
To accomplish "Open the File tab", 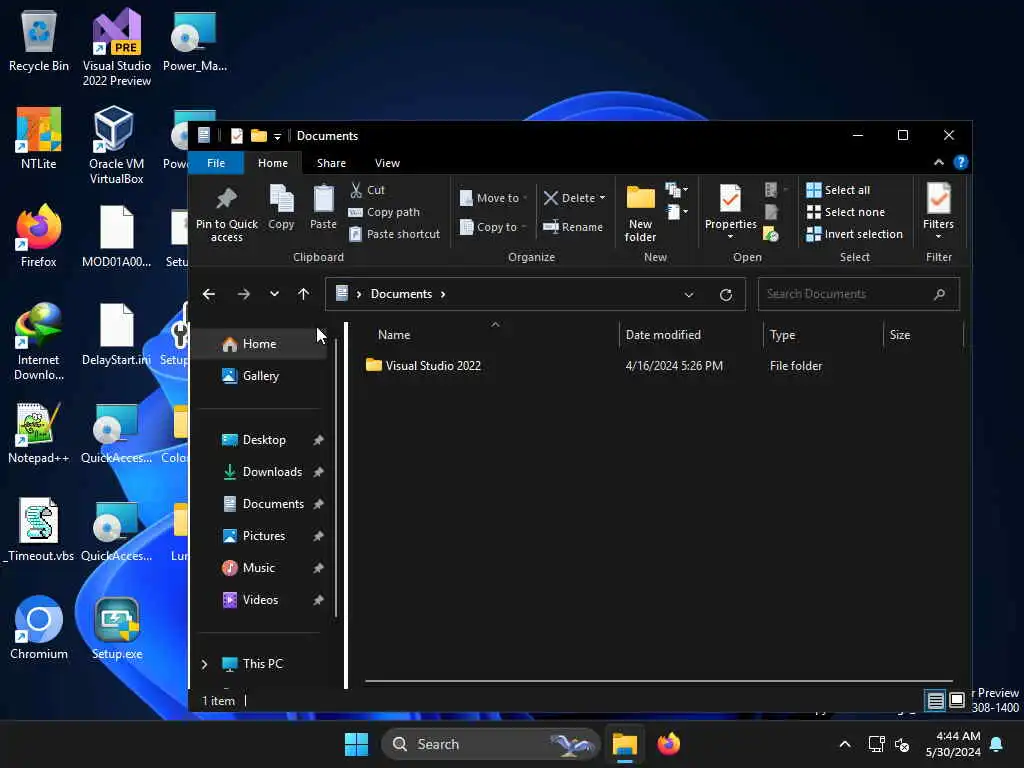I will click(216, 163).
